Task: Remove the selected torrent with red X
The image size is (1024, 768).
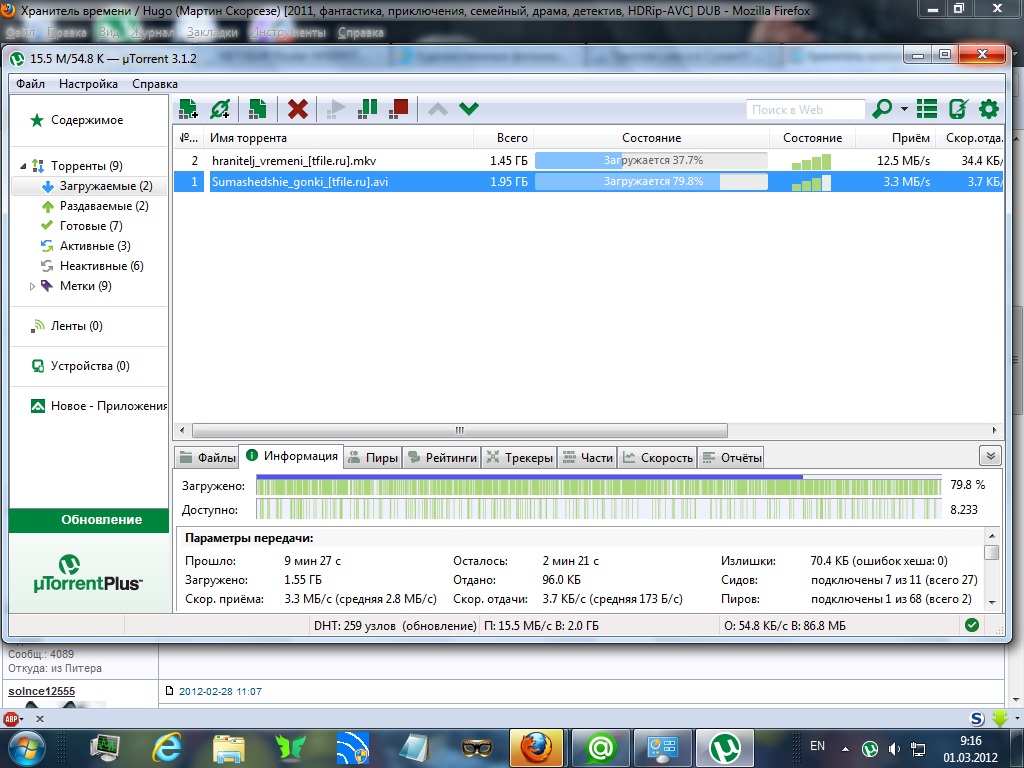Action: coord(297,109)
